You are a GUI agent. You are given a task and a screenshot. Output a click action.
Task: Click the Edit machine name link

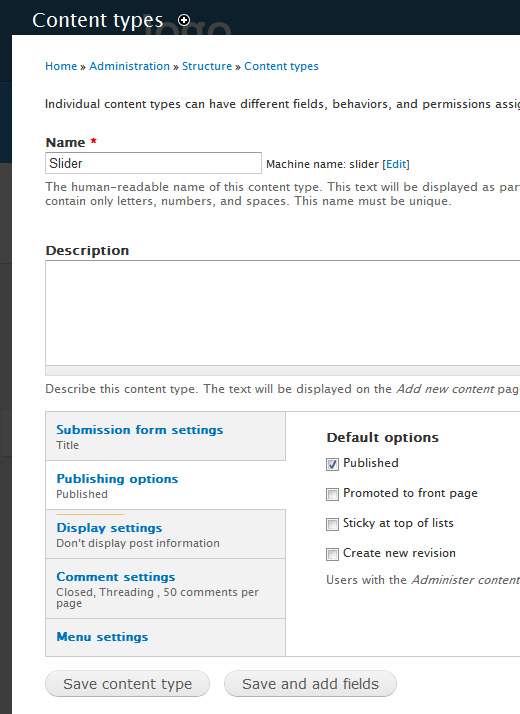pyautogui.click(x=396, y=164)
